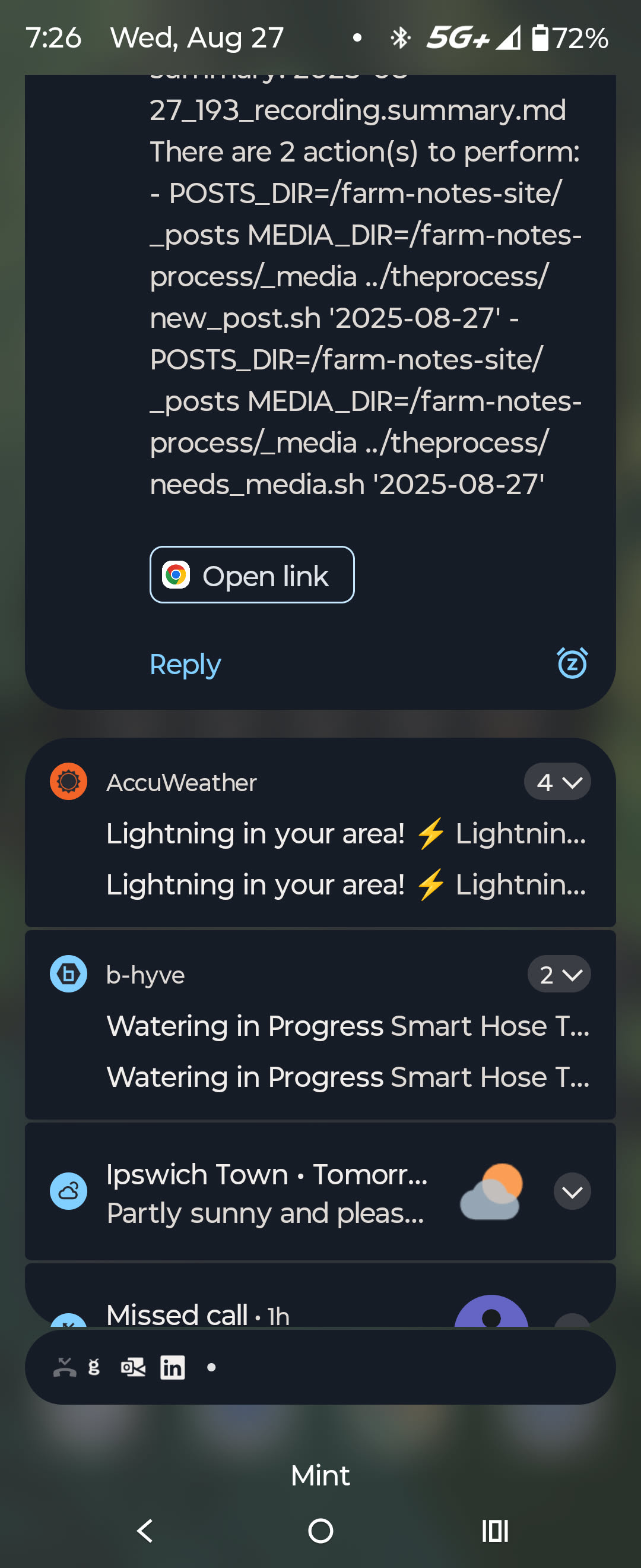
Task: Tap the Bluetooth status icon
Action: click(x=400, y=39)
